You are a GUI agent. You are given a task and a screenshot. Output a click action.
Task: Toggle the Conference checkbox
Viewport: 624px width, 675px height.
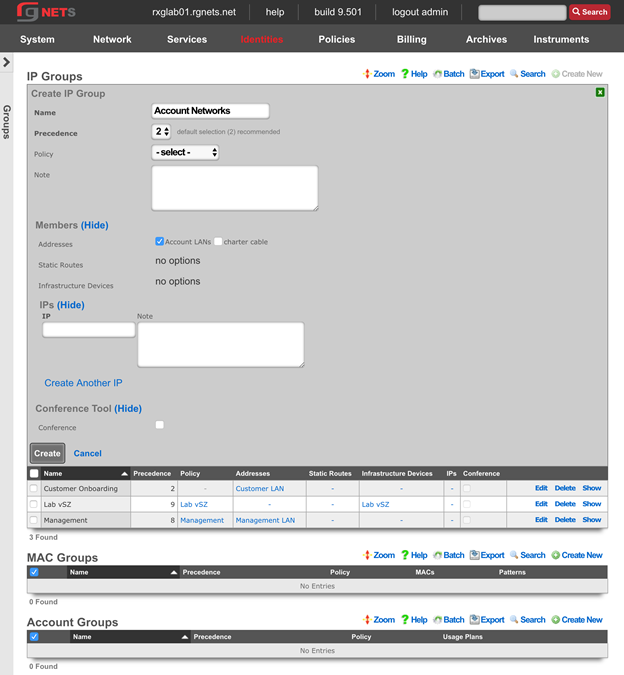[x=160, y=425]
